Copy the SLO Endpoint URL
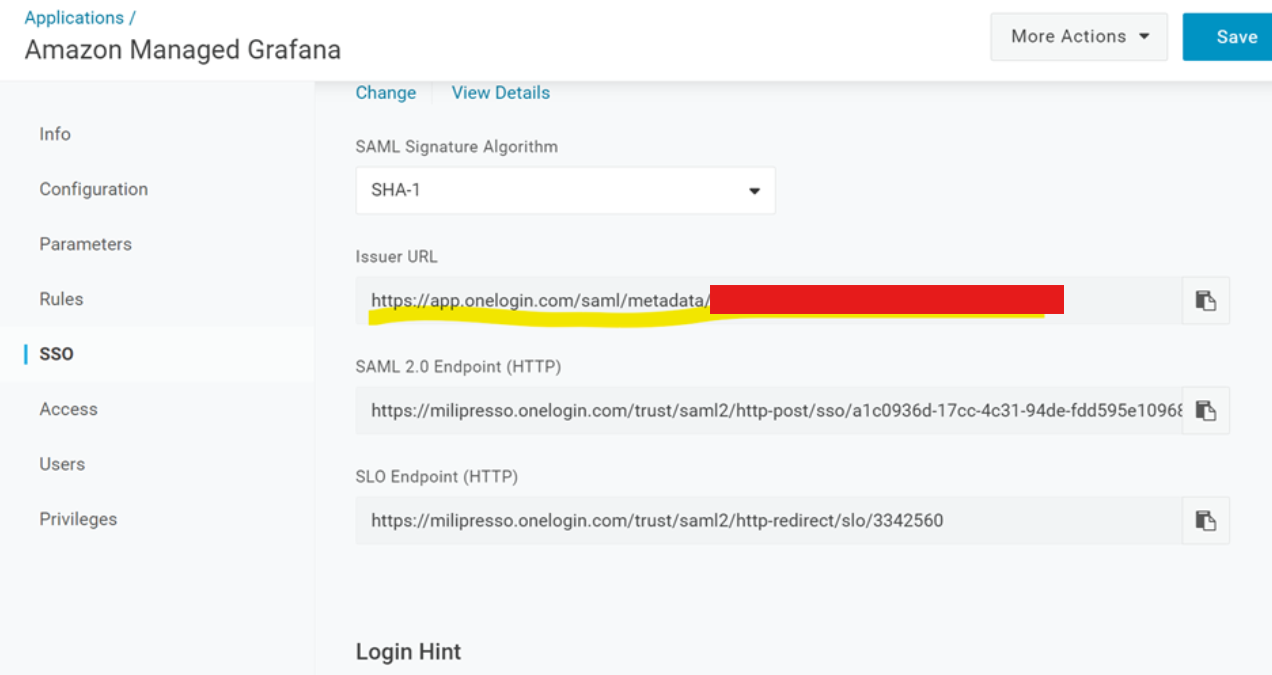The image size is (1272, 675). [1206, 520]
